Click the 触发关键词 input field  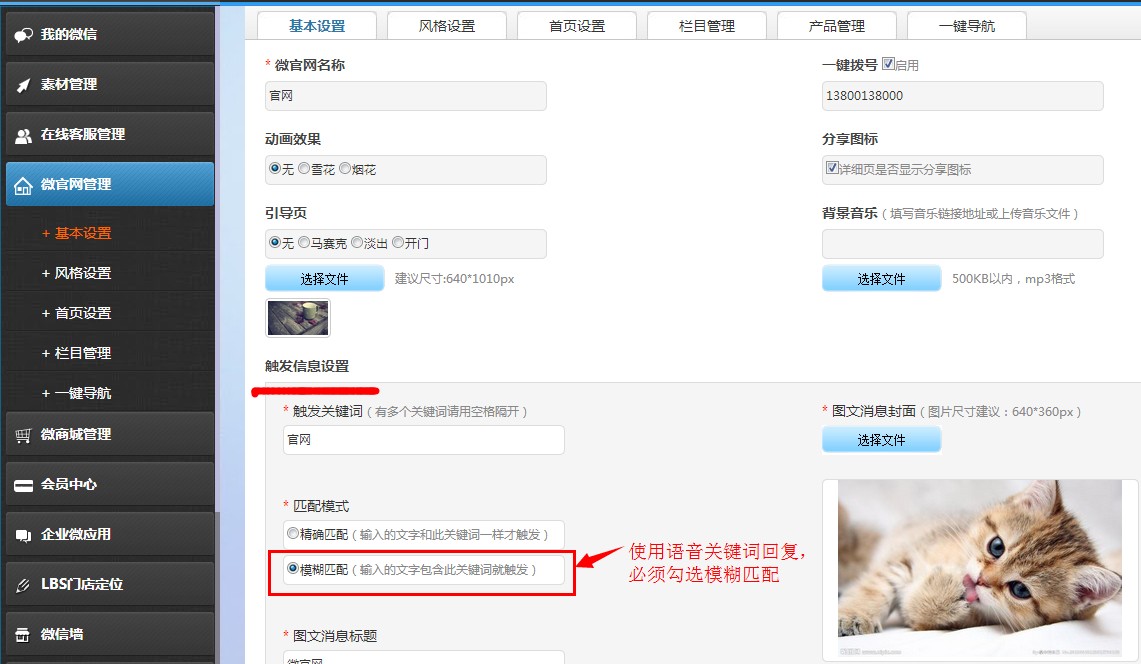tap(424, 440)
